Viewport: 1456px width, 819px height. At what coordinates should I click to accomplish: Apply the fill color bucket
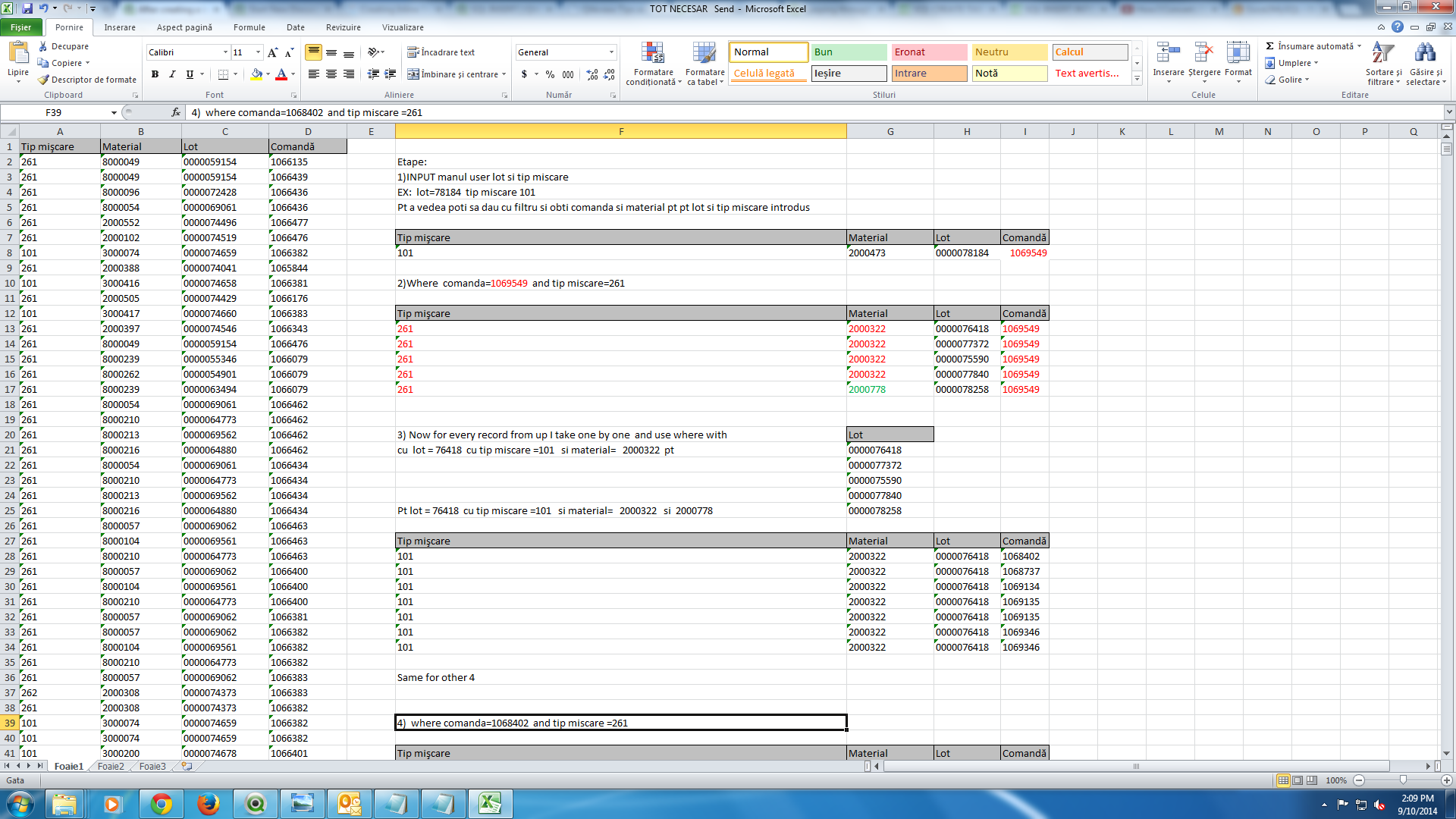(256, 74)
